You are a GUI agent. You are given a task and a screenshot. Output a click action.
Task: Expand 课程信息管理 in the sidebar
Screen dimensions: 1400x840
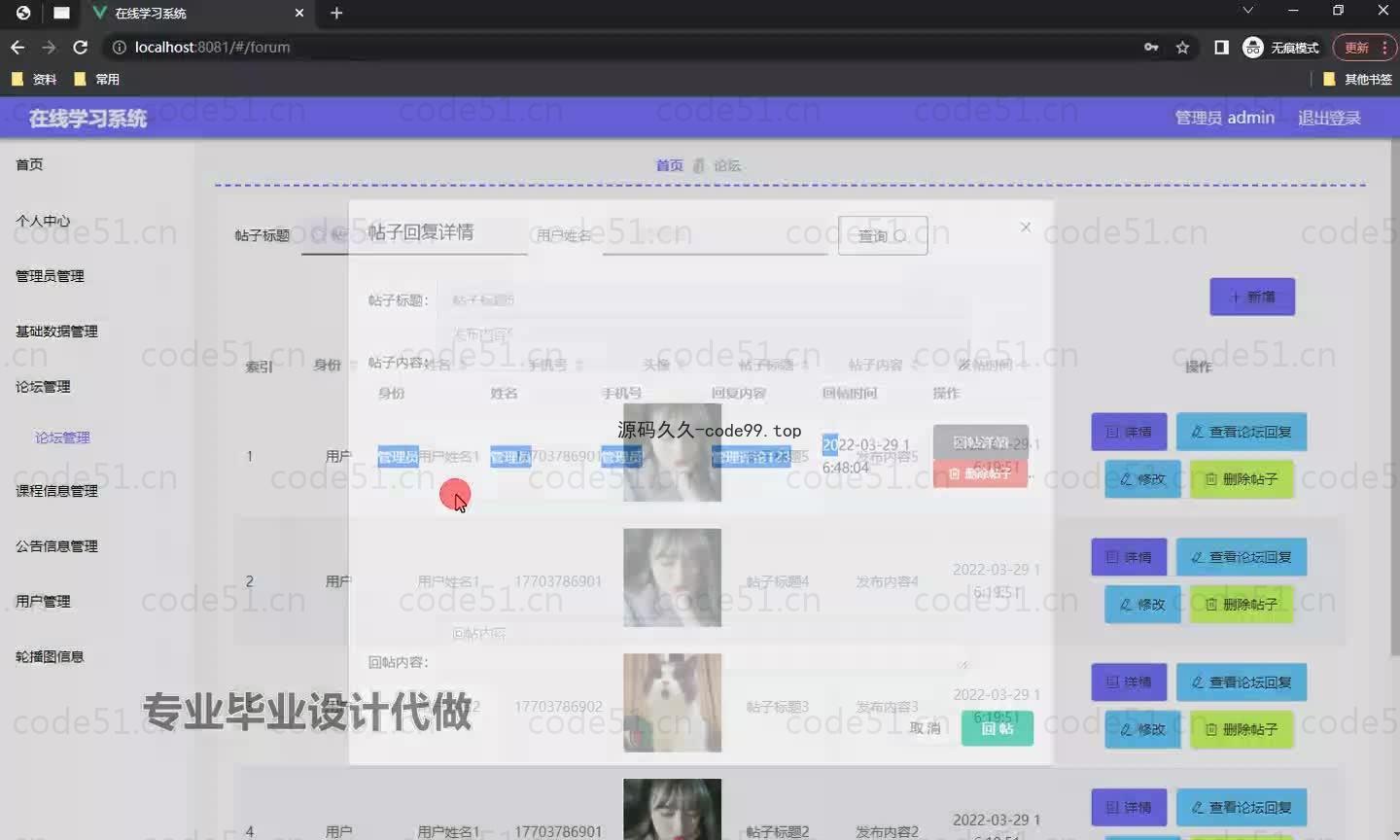coord(56,491)
